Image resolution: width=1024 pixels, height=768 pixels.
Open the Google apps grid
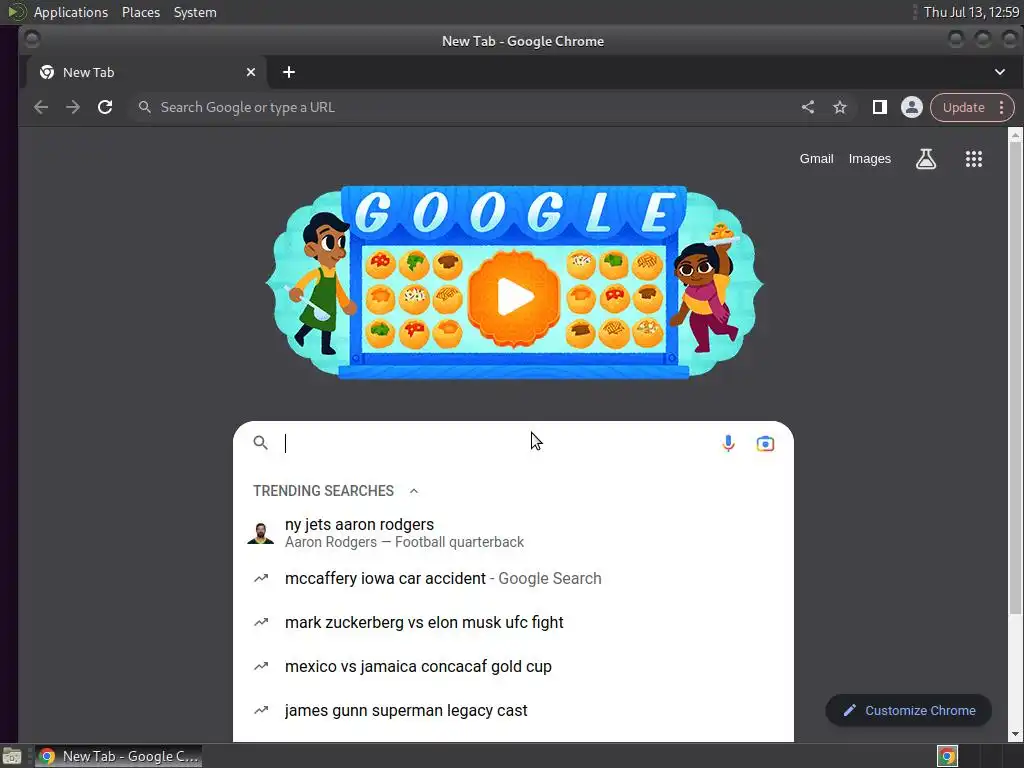[974, 159]
